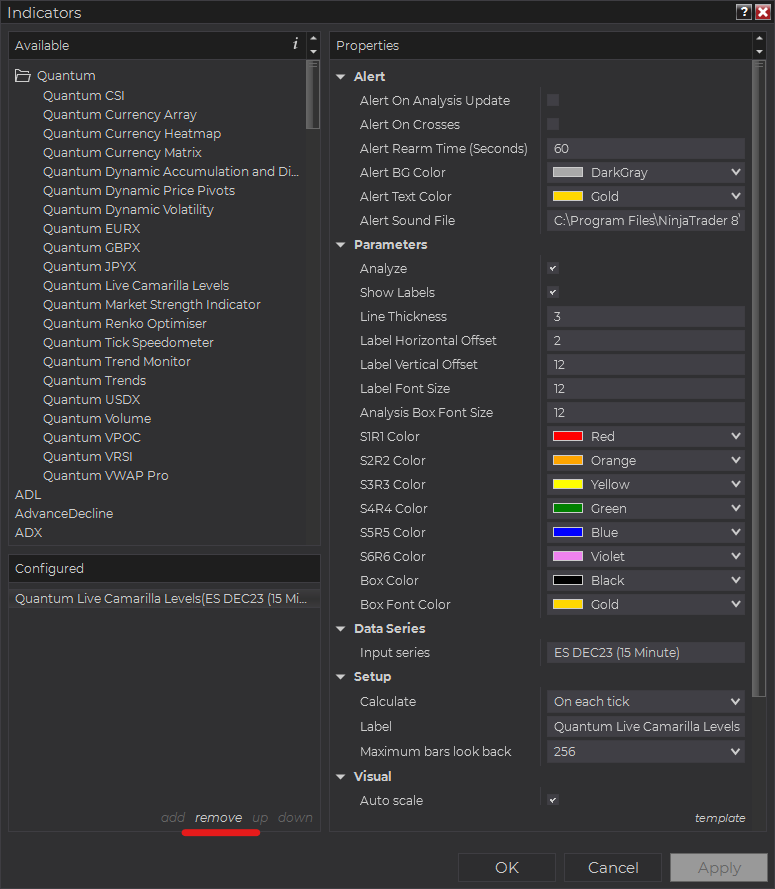Viewport: 775px width, 889px height.
Task: Collapse the Visual section
Action: click(x=341, y=777)
